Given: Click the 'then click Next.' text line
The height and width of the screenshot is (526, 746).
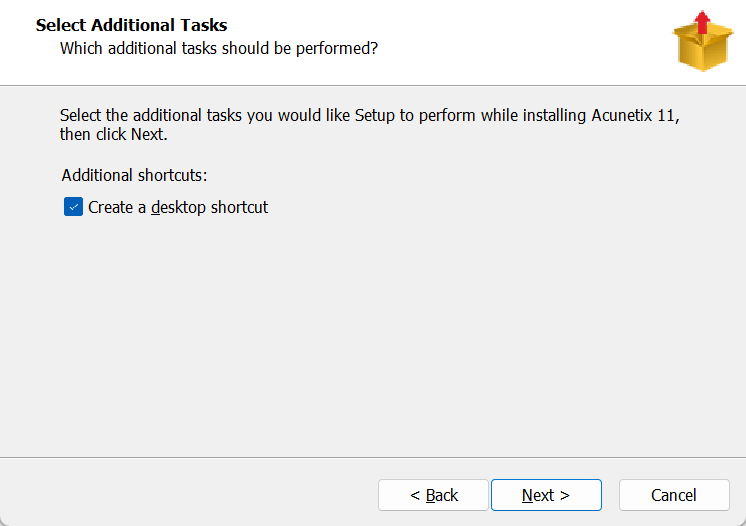Looking at the screenshot, I should click(114, 134).
